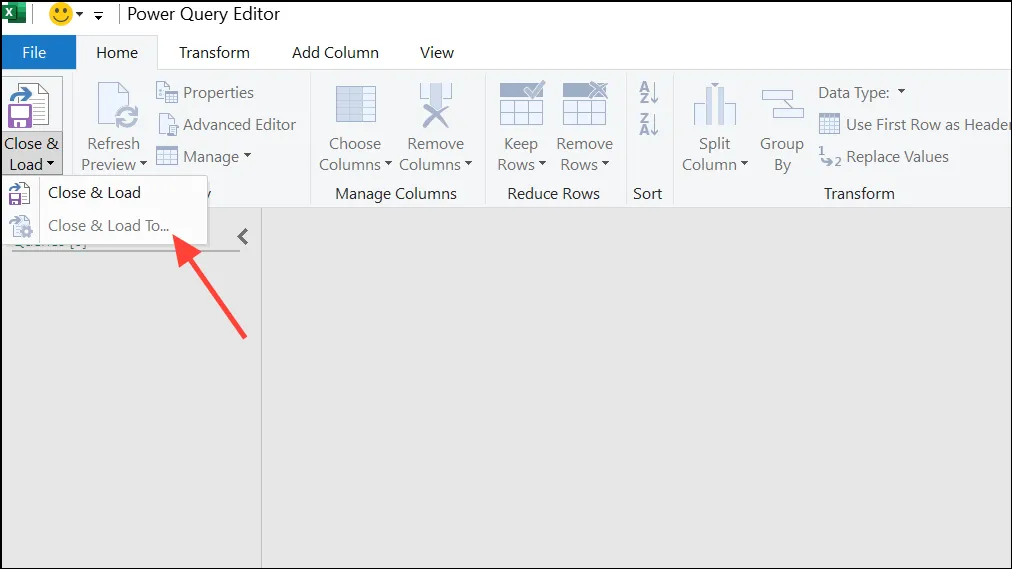
Task: Click Use First Row as Headers
Action: tap(914, 125)
